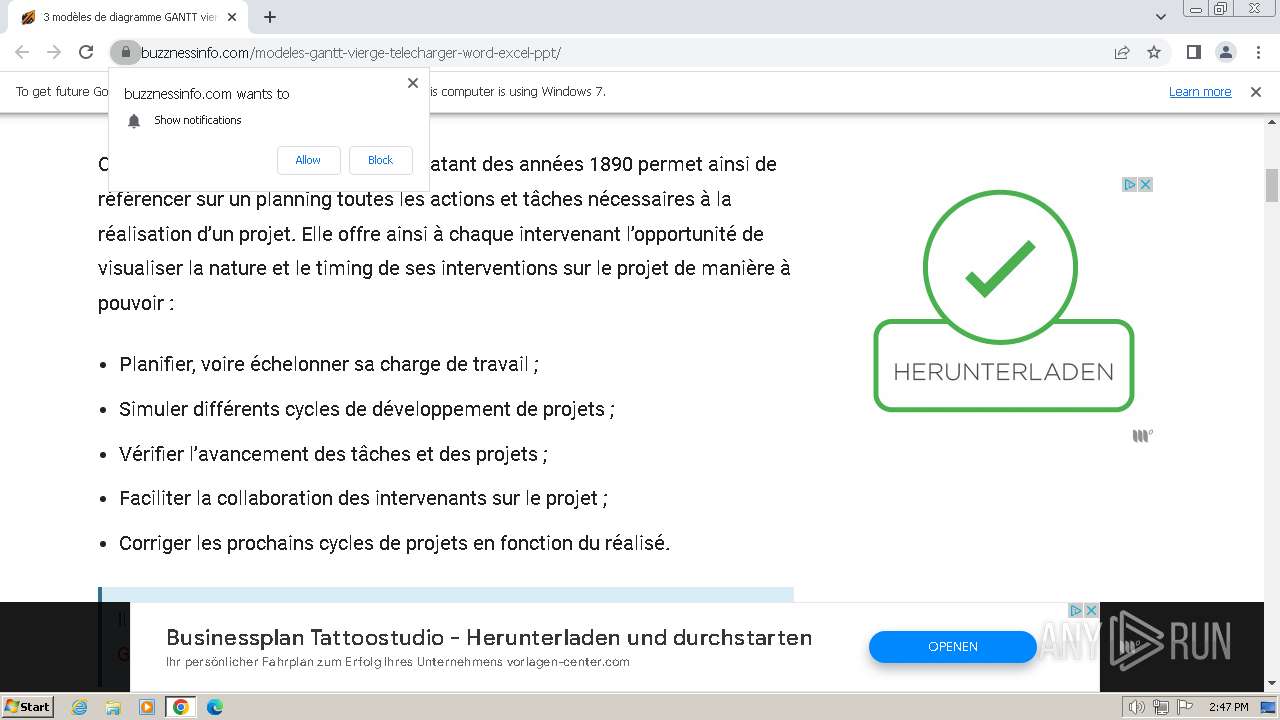Close the sidebar ad with X icon

[x=1146, y=184]
